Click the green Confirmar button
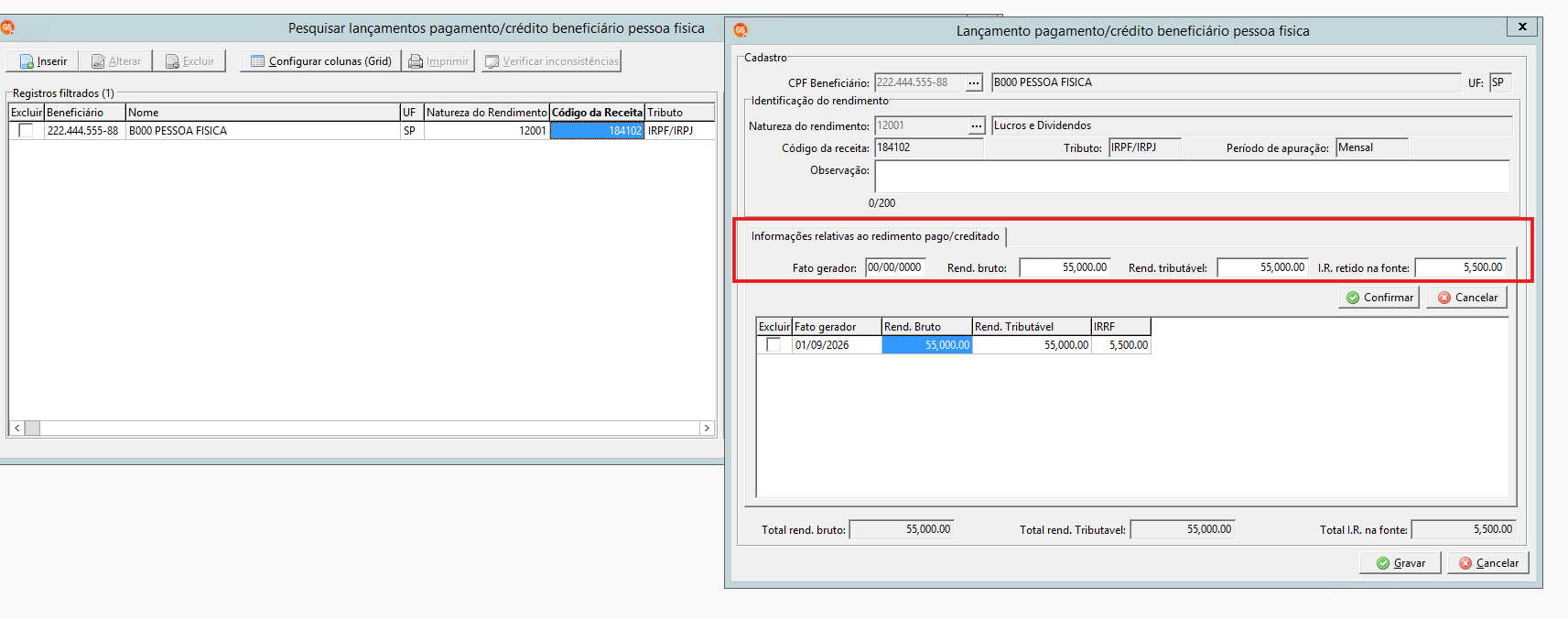 [1379, 298]
